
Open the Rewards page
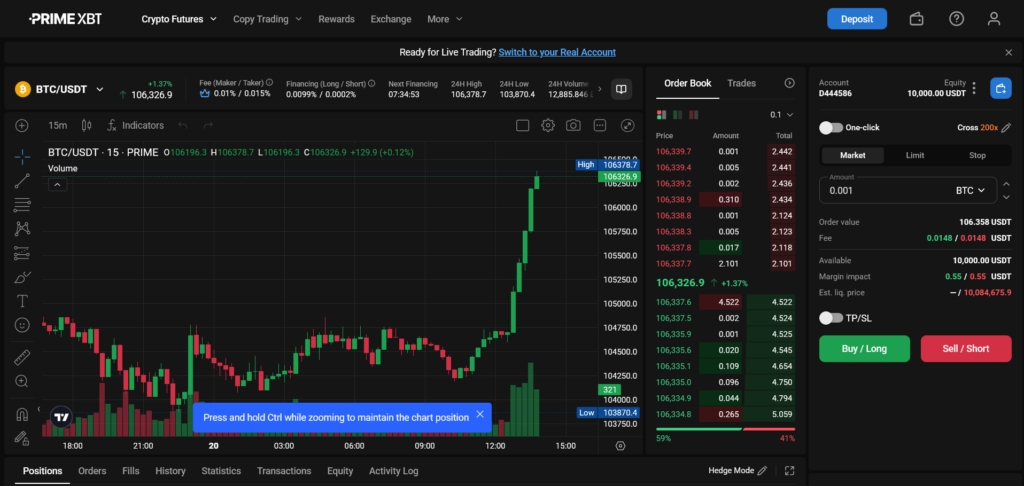[x=336, y=19]
